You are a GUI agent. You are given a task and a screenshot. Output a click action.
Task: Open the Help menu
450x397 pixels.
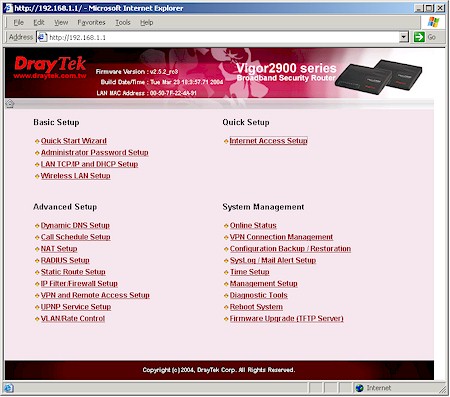click(146, 22)
